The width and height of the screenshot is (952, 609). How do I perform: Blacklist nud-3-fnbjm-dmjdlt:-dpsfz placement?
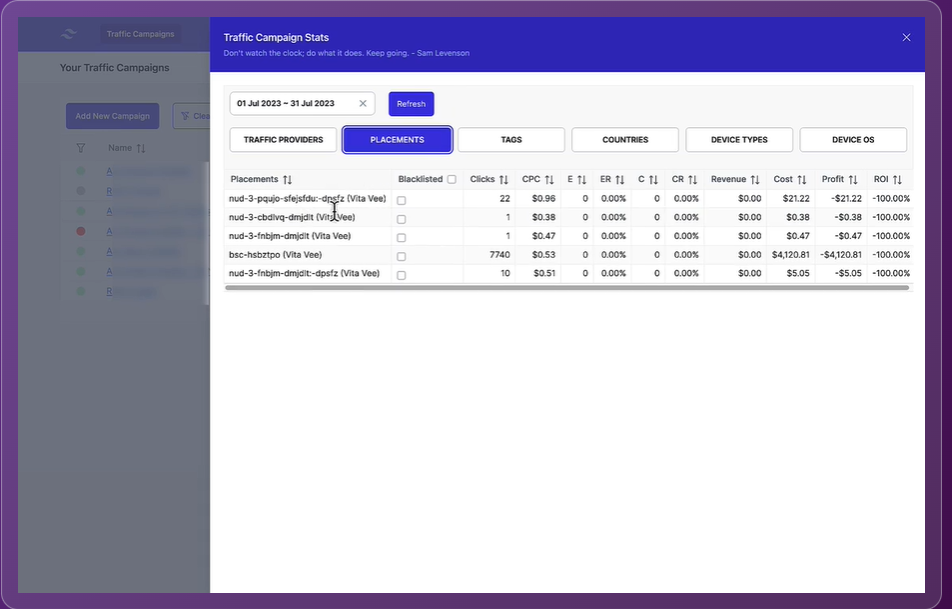tap(401, 276)
